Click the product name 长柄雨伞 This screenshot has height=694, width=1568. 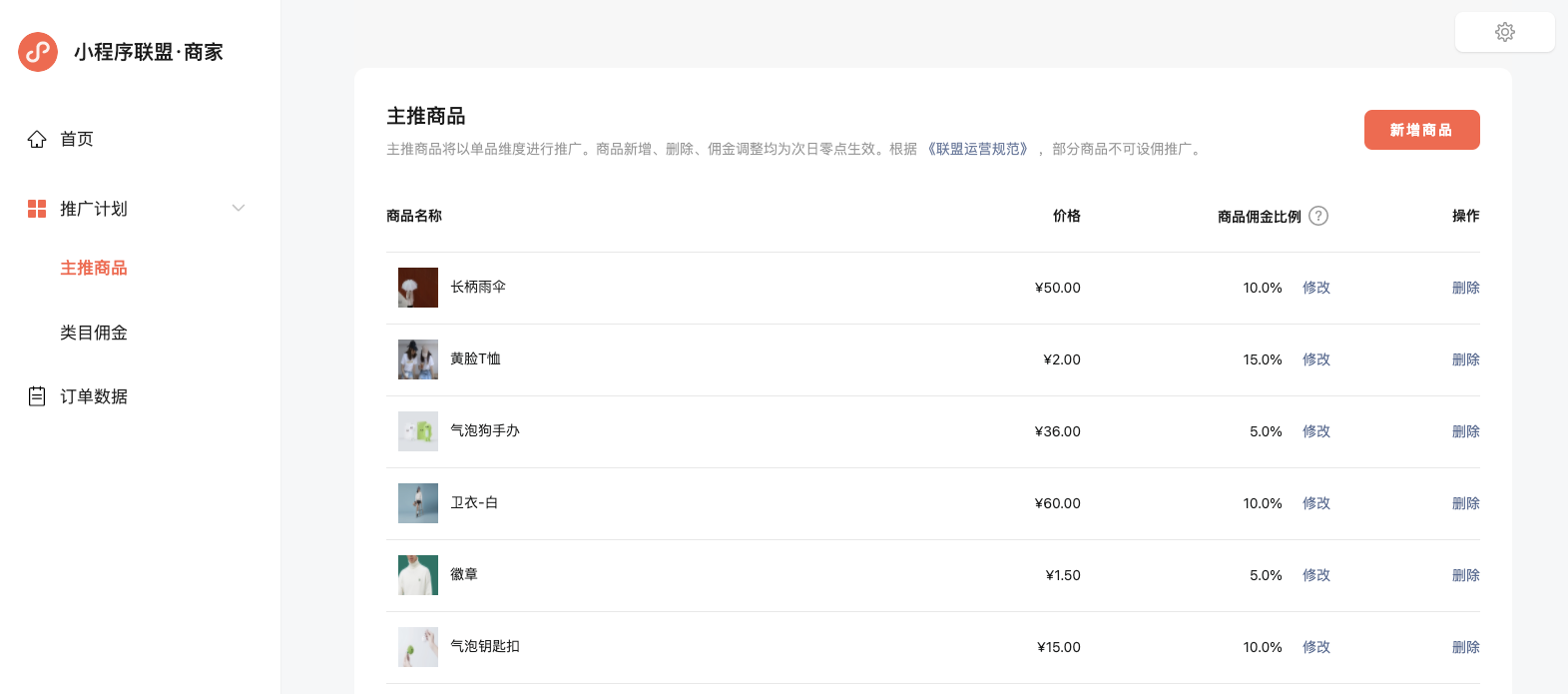pyautogui.click(x=478, y=287)
